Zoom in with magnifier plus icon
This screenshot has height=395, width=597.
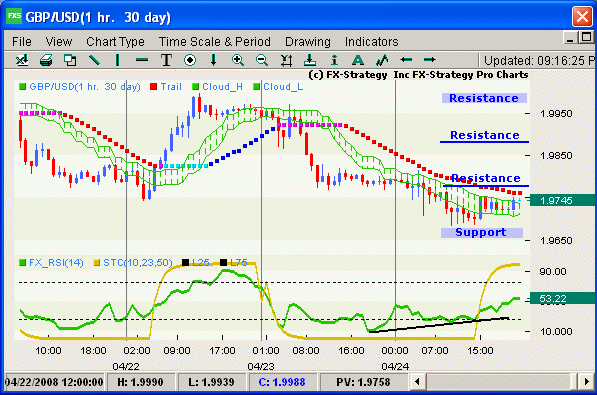[238, 60]
